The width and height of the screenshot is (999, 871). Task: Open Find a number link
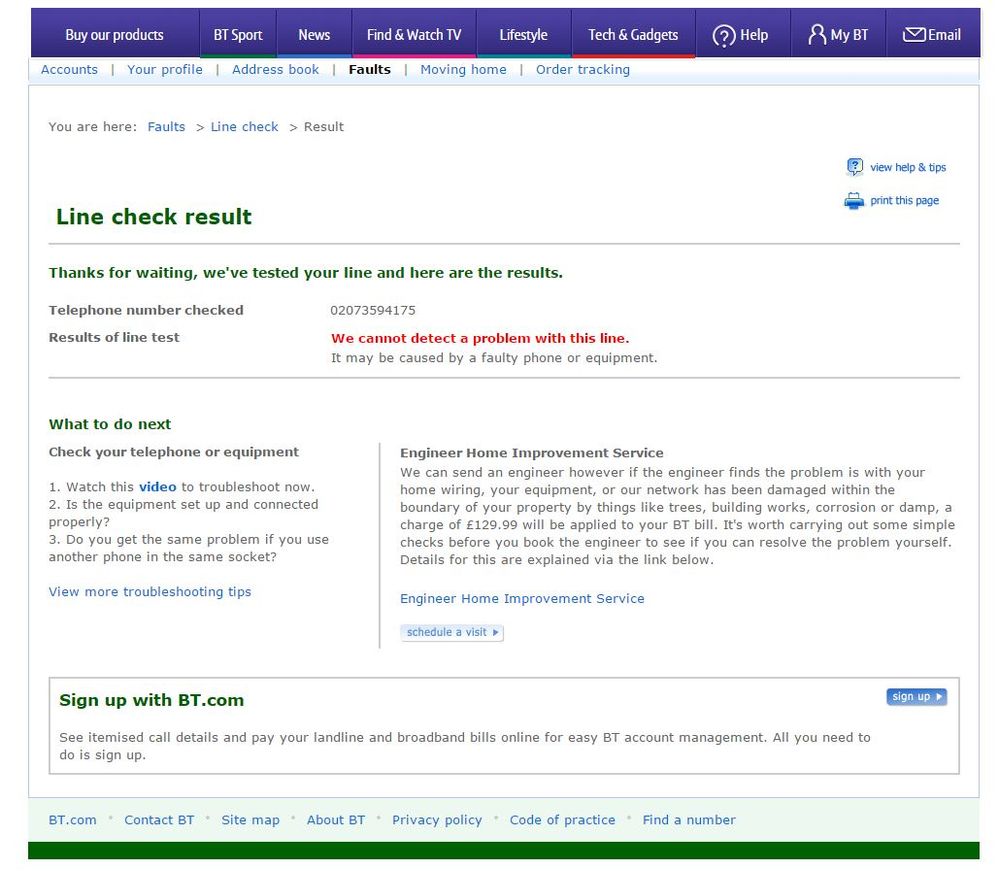[x=689, y=820]
